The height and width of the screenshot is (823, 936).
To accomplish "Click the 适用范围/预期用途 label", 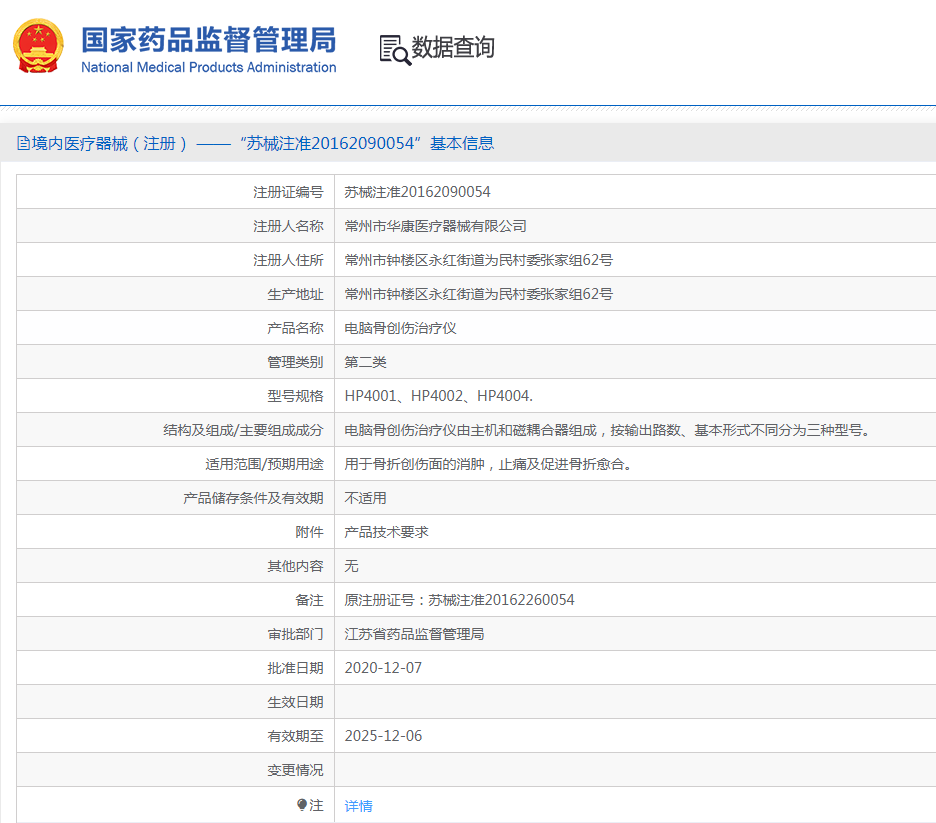I will pos(264,464).
